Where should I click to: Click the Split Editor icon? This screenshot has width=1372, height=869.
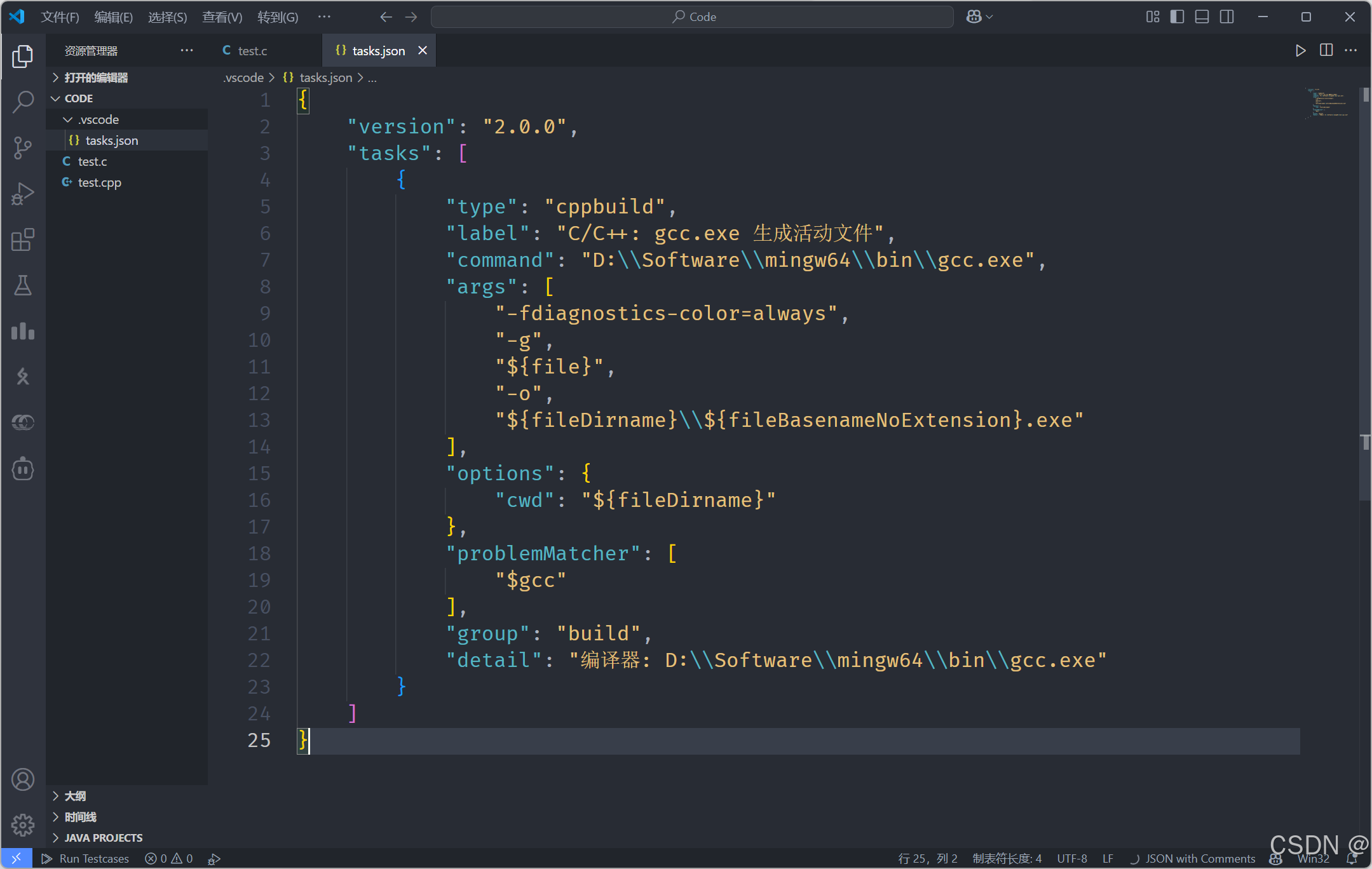click(x=1326, y=51)
